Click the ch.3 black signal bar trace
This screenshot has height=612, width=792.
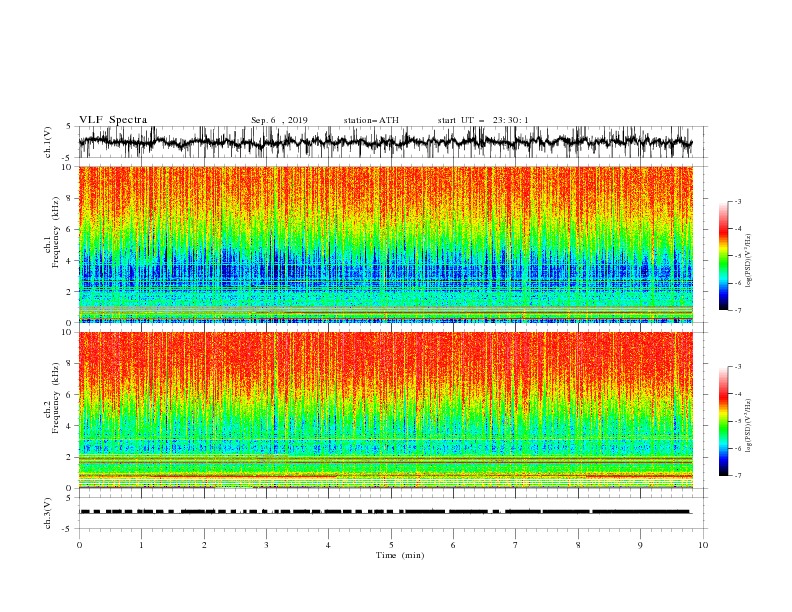click(386, 512)
